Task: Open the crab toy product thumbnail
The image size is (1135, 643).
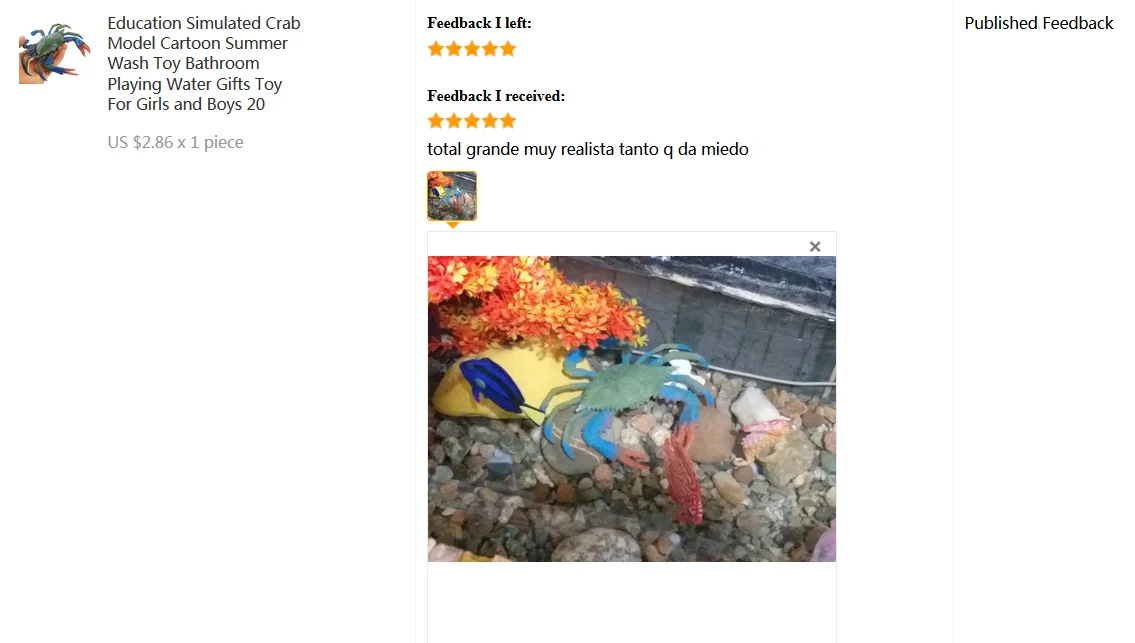Action: click(x=55, y=53)
